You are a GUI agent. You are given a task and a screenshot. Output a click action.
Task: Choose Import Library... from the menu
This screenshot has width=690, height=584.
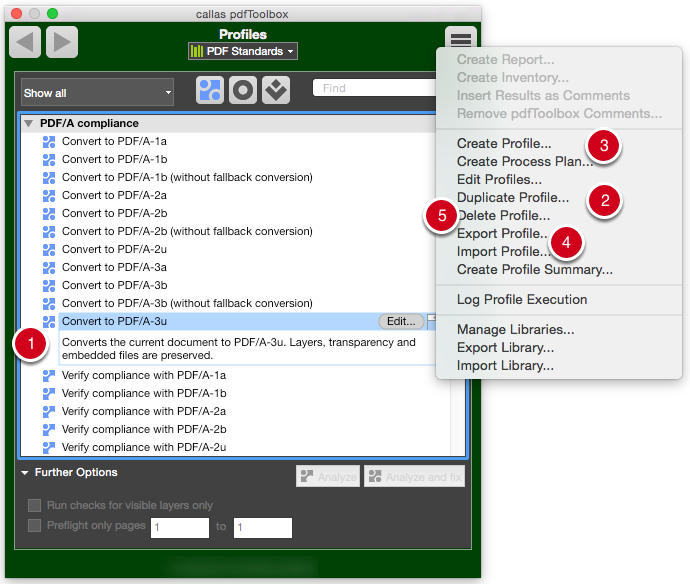(505, 366)
